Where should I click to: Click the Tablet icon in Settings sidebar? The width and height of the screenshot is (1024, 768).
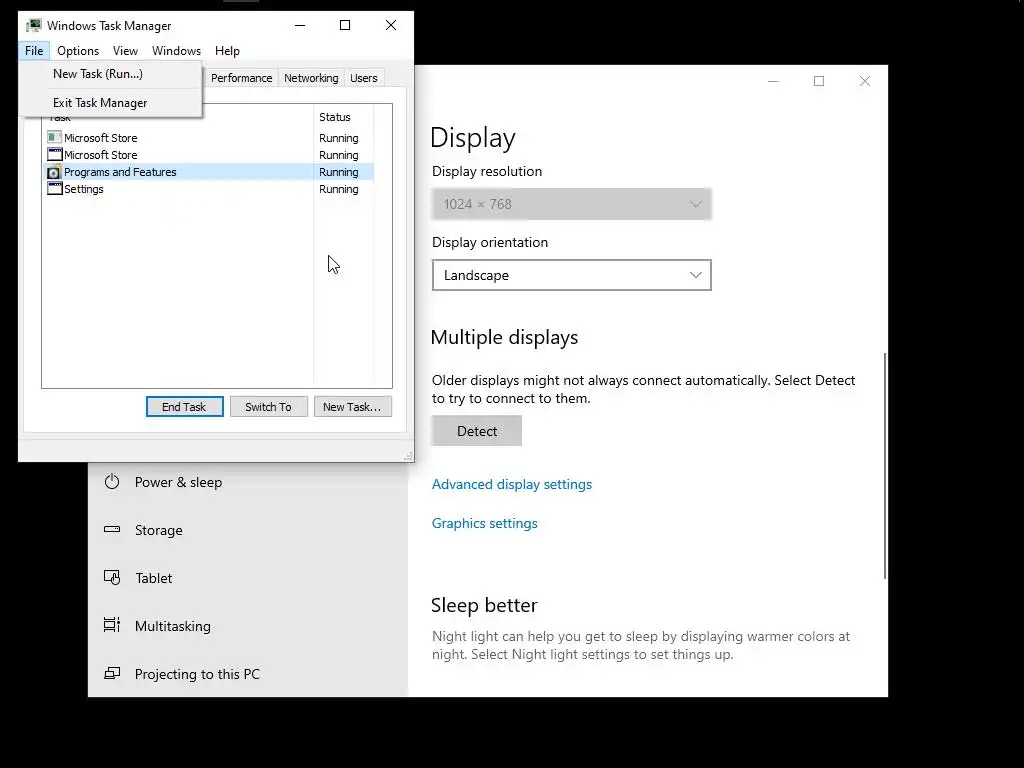(112, 578)
